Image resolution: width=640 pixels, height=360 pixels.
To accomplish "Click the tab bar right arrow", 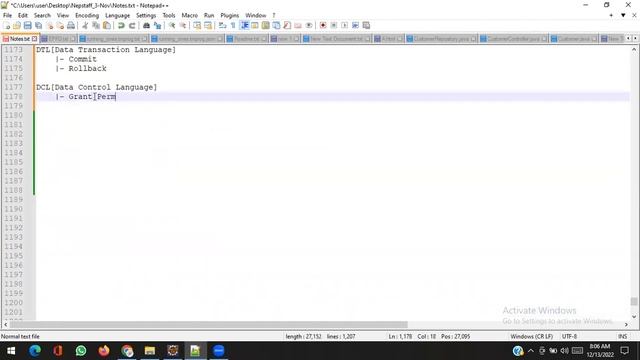I will click(635, 38).
